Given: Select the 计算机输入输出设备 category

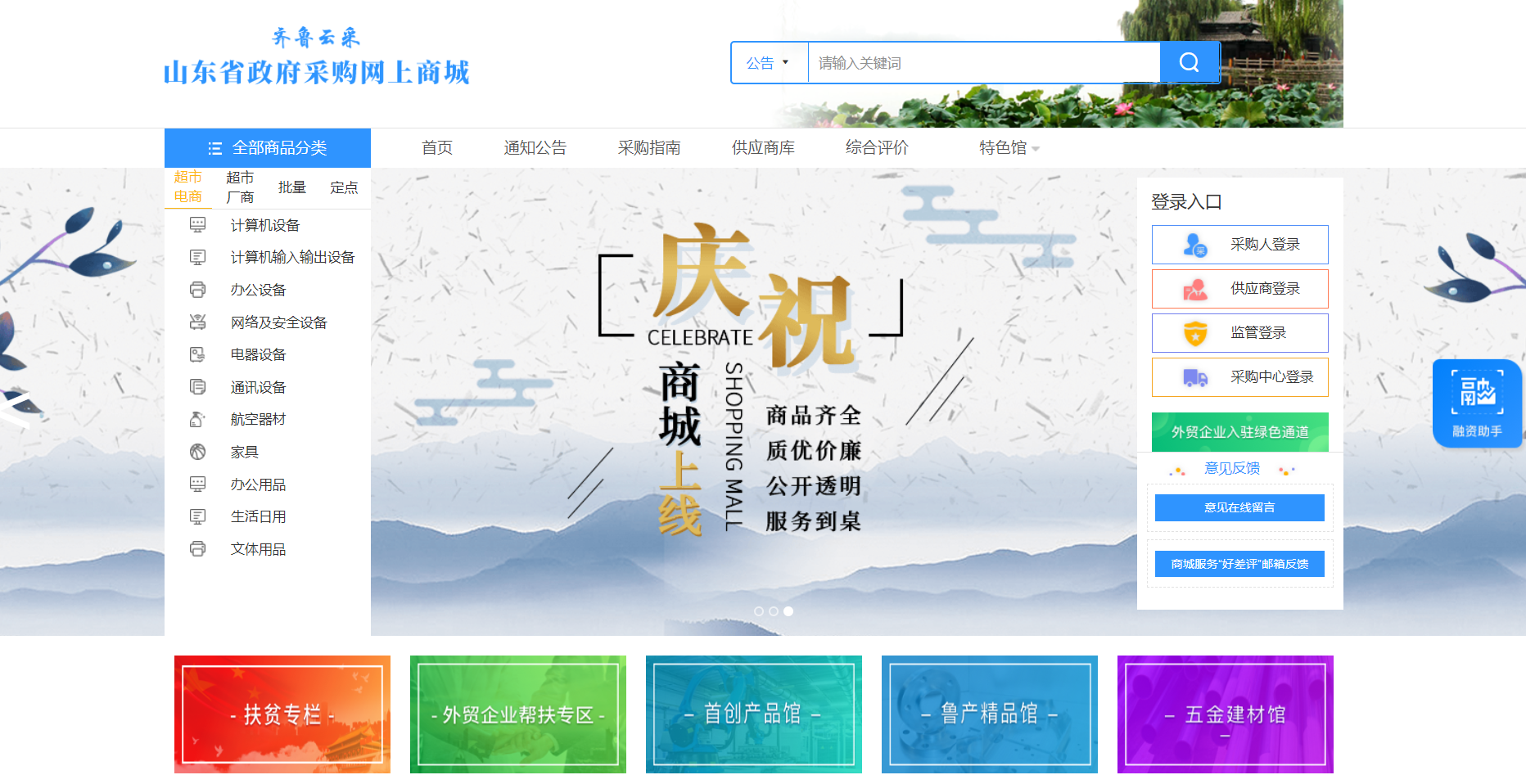Looking at the screenshot, I should (x=292, y=257).
